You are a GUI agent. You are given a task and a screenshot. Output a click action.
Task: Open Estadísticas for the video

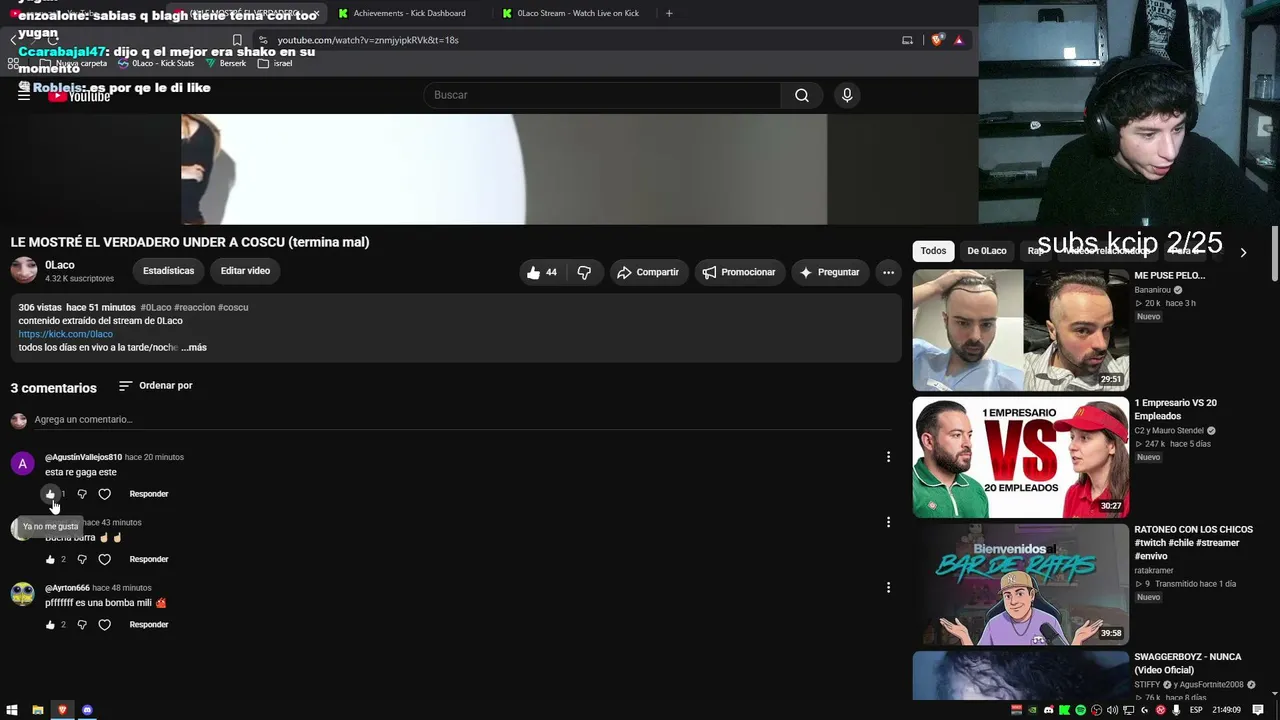pos(168,271)
